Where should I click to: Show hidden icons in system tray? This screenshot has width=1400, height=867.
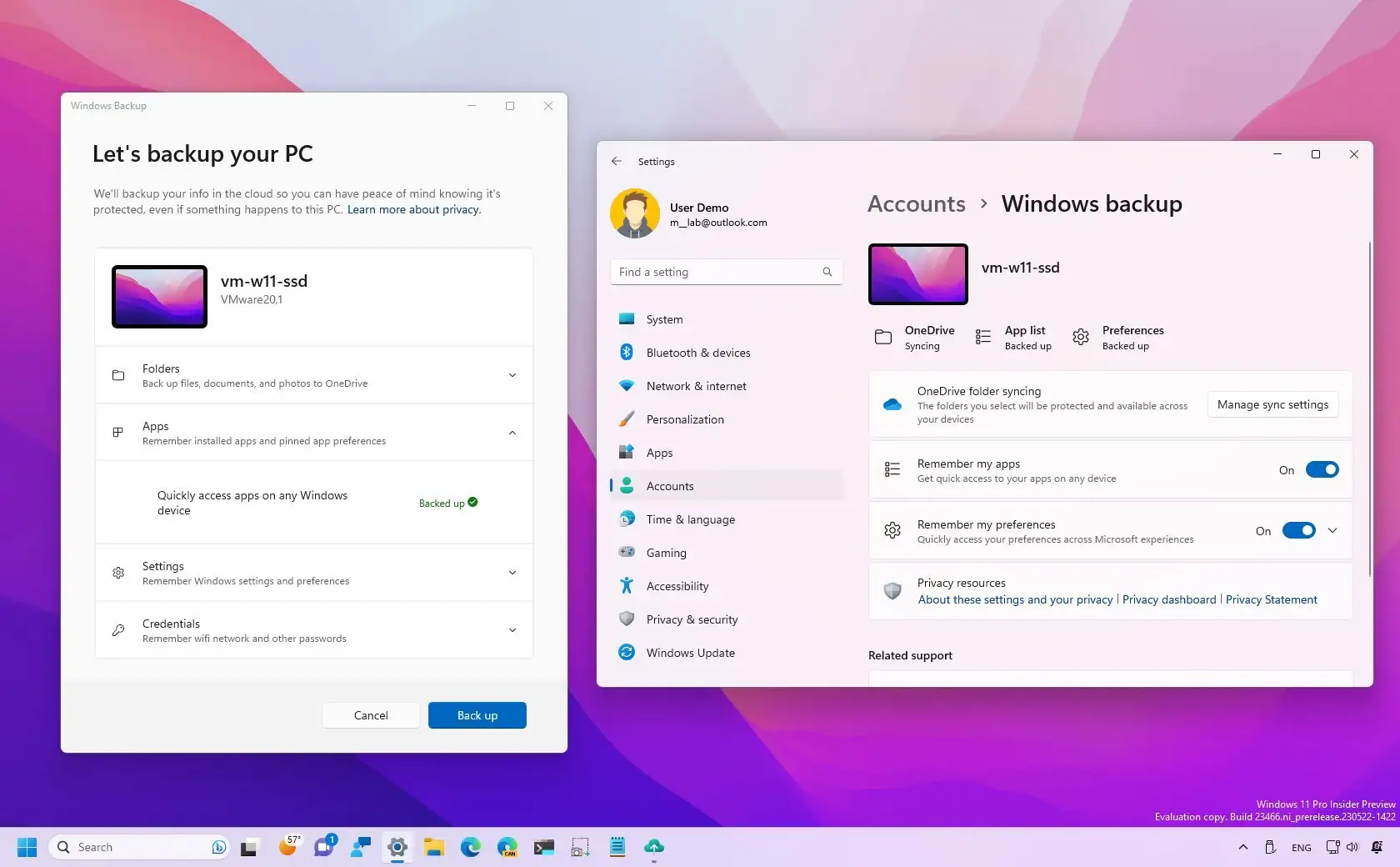tap(1243, 847)
